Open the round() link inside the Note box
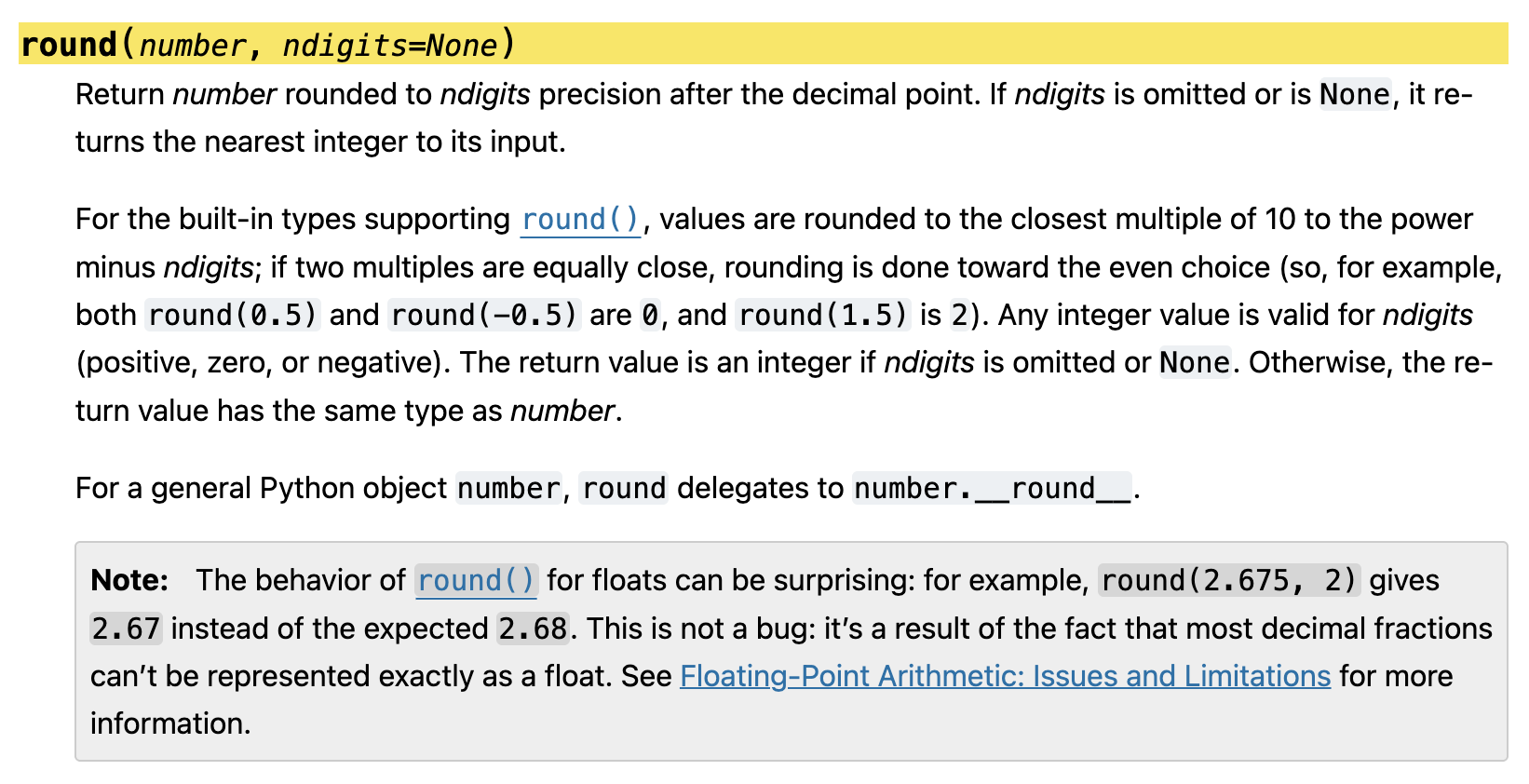This screenshot has width=1529, height=784. [476, 581]
